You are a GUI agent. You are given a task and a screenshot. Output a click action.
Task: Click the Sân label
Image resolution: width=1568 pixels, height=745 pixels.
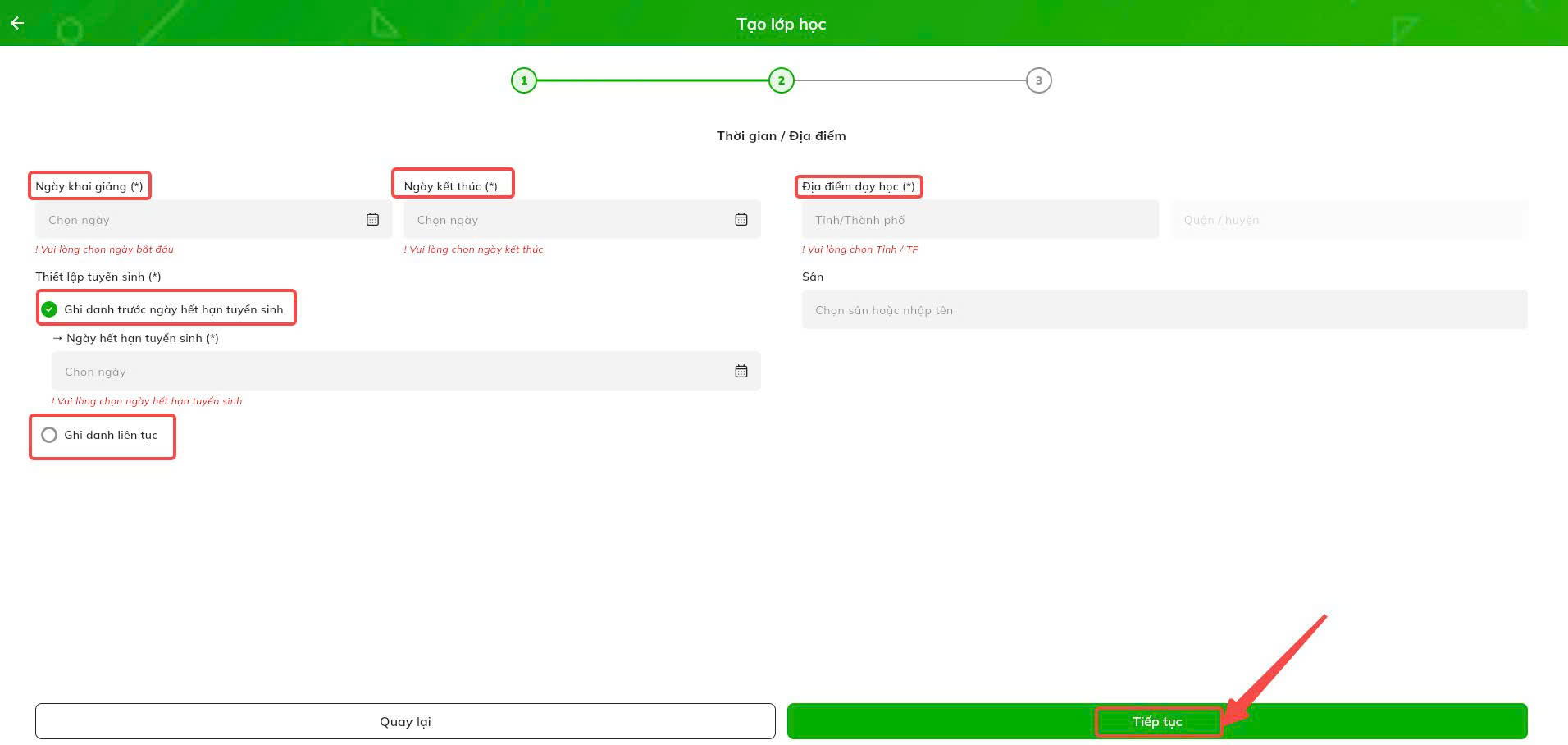pyautogui.click(x=813, y=277)
